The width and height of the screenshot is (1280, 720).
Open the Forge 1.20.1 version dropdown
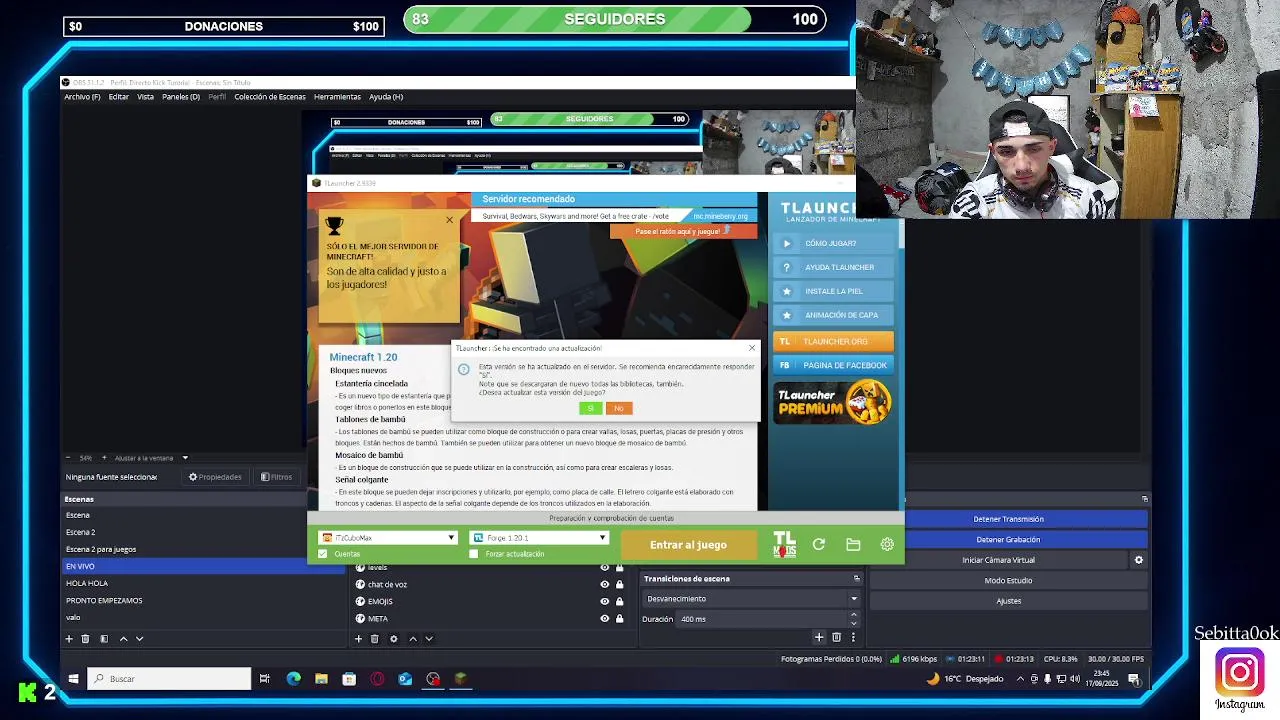(x=539, y=538)
